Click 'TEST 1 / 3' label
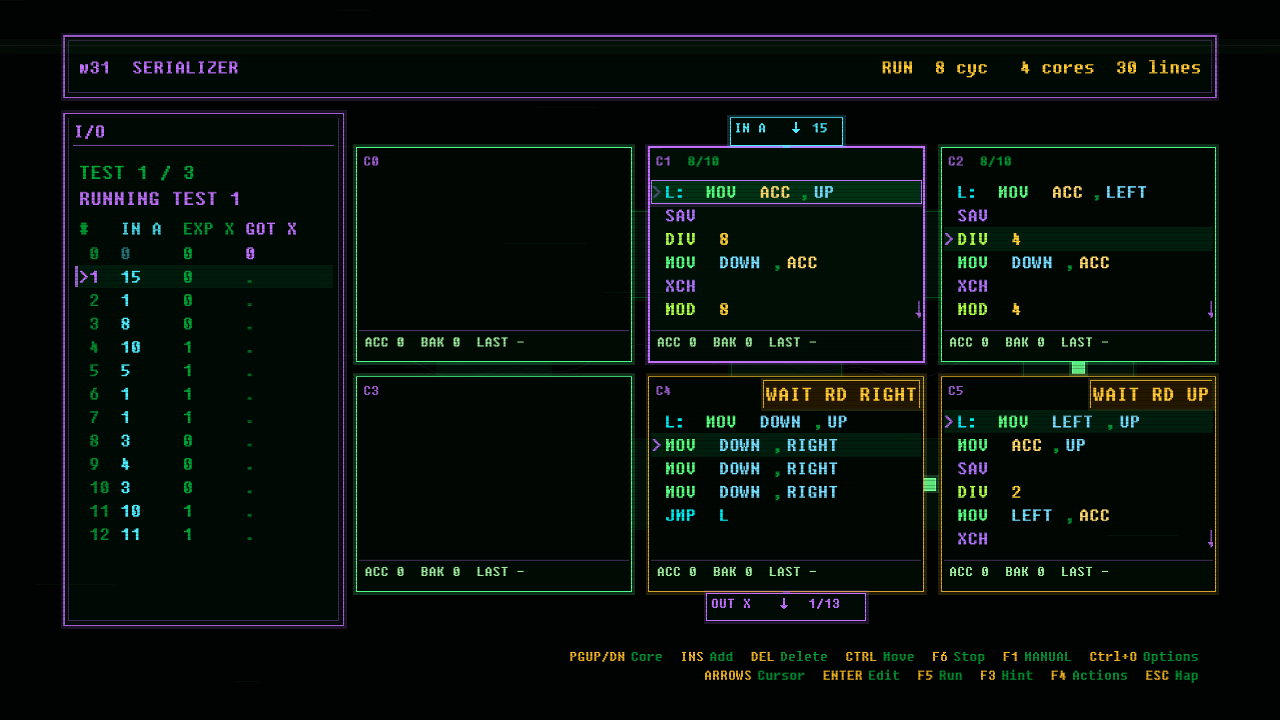This screenshot has width=1280, height=720. (x=137, y=173)
